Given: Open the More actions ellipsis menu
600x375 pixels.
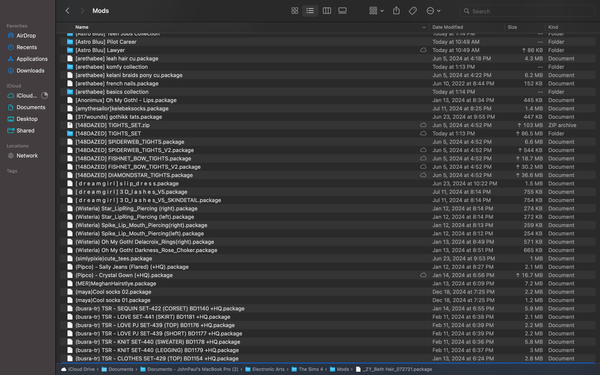Looking at the screenshot, I should coord(433,11).
